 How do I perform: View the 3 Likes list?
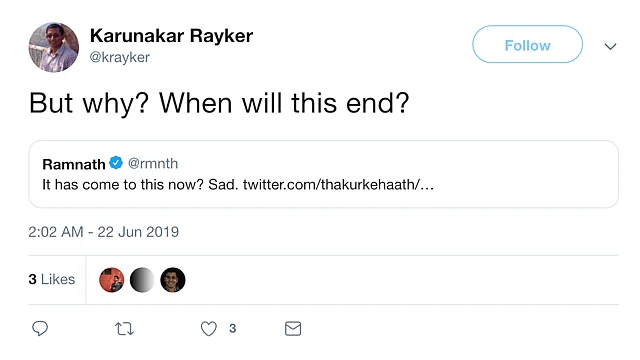(x=52, y=279)
